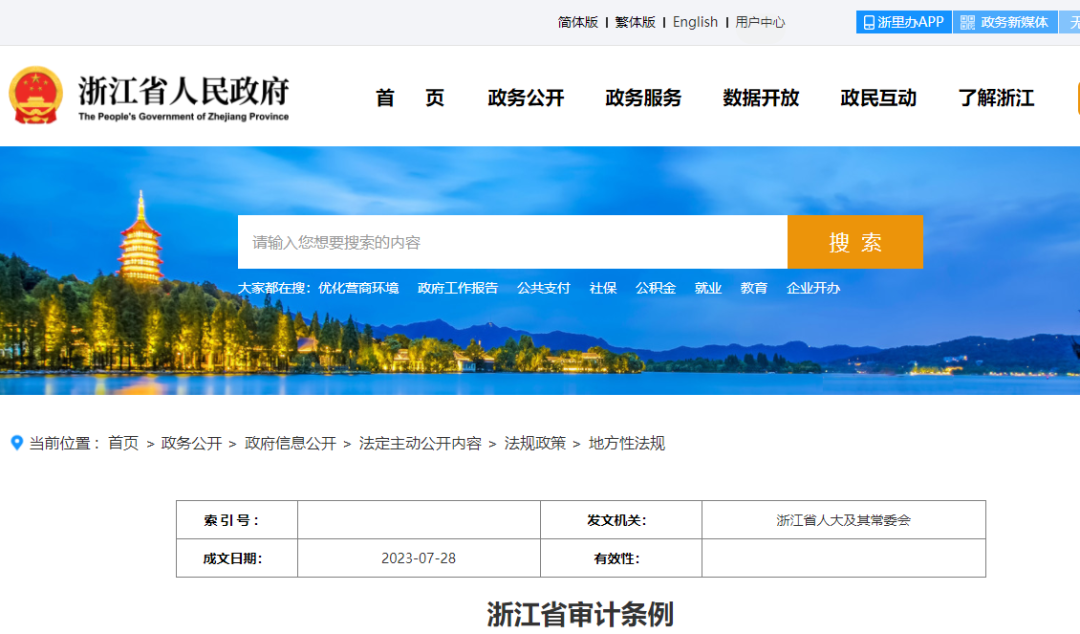The image size is (1080, 634).
Task: Open the English version
Action: point(695,22)
